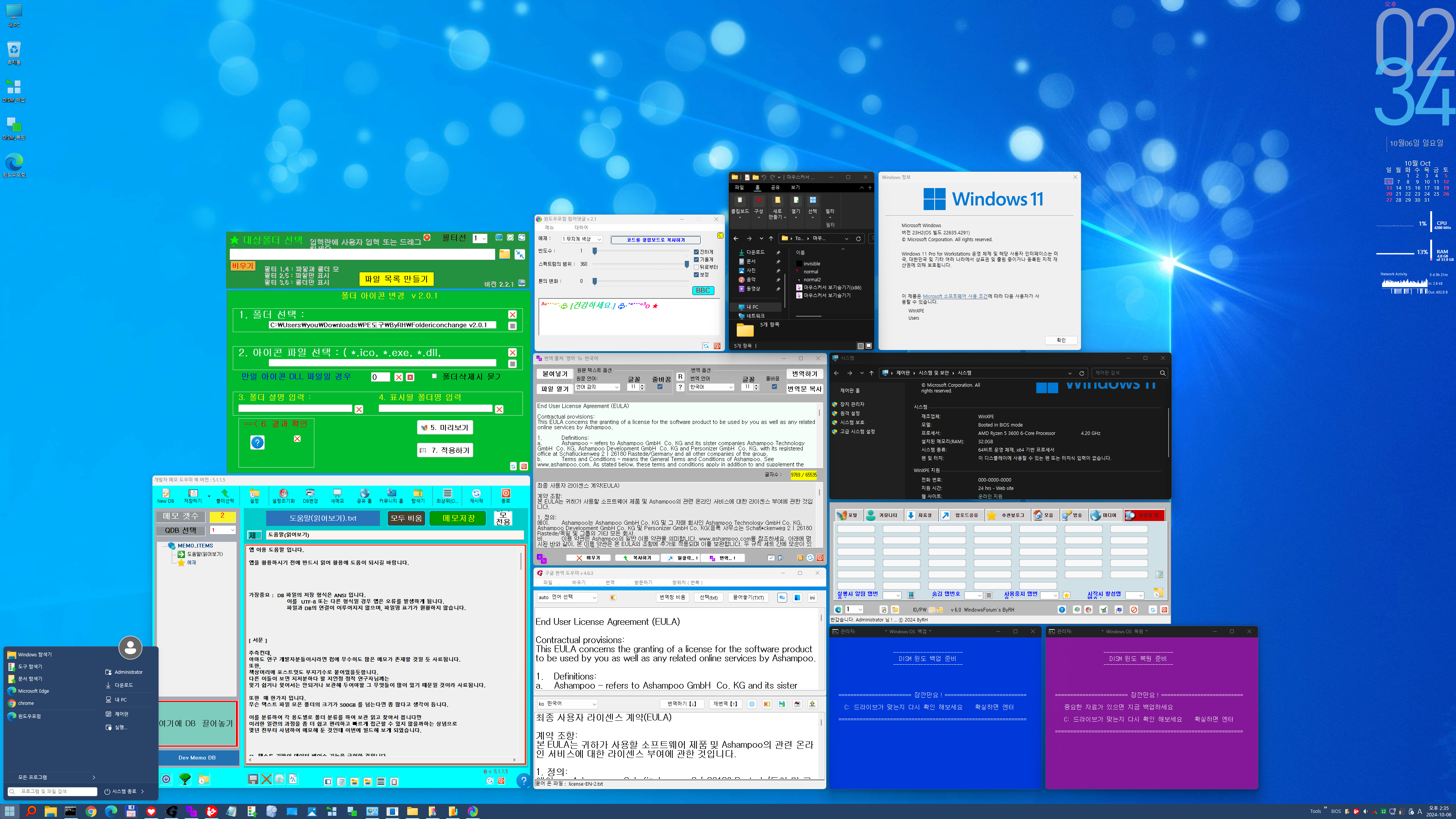Click 파일 목록 만들기 yellow button
1456x819 pixels.
[396, 279]
